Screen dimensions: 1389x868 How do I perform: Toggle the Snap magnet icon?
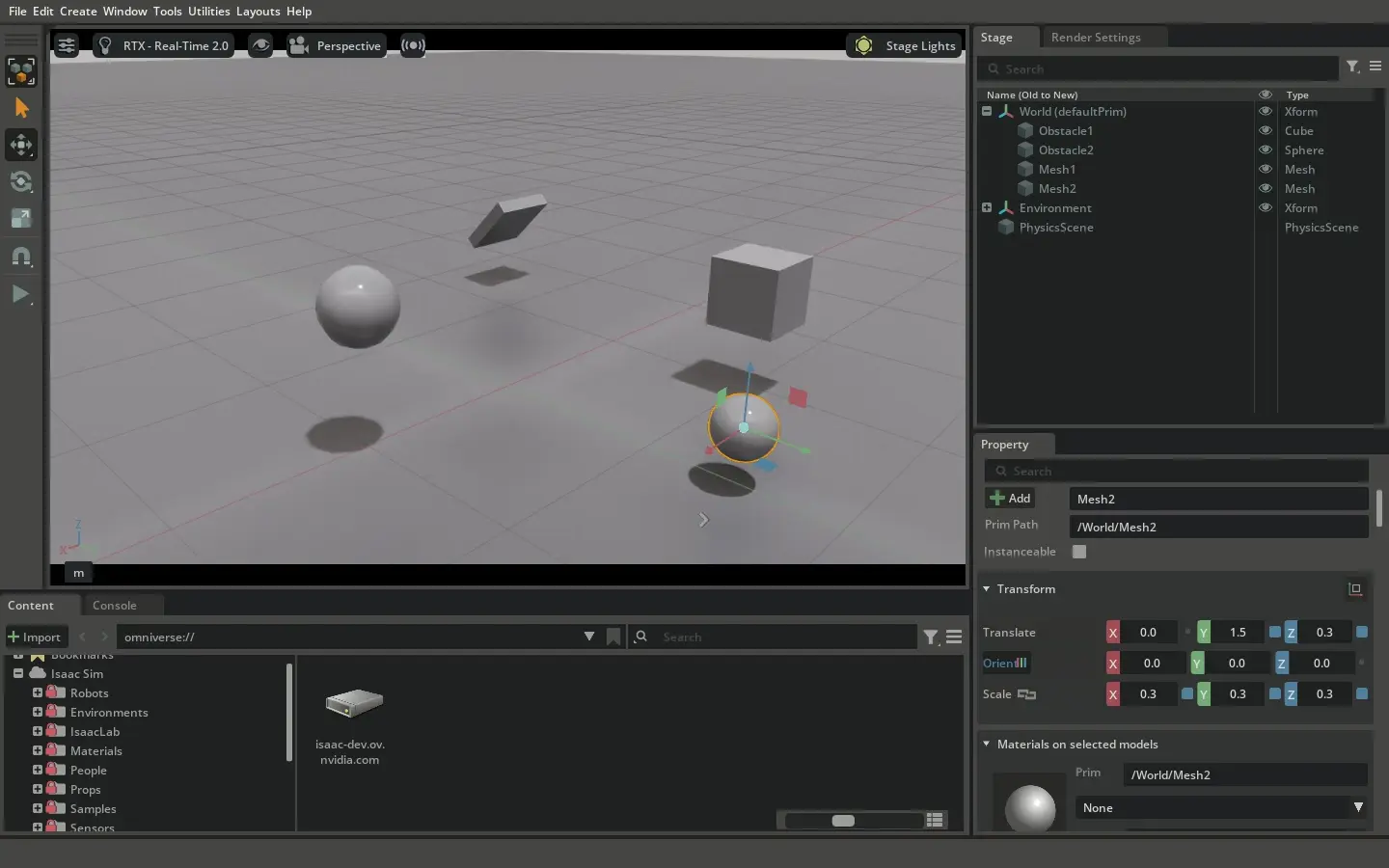coord(21,257)
